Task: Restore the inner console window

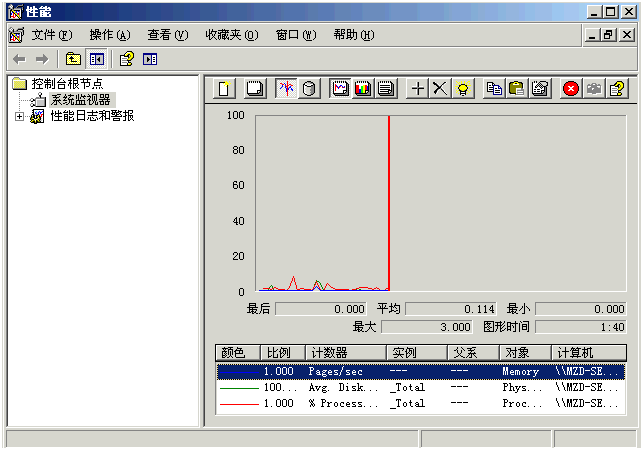Action: point(609,35)
